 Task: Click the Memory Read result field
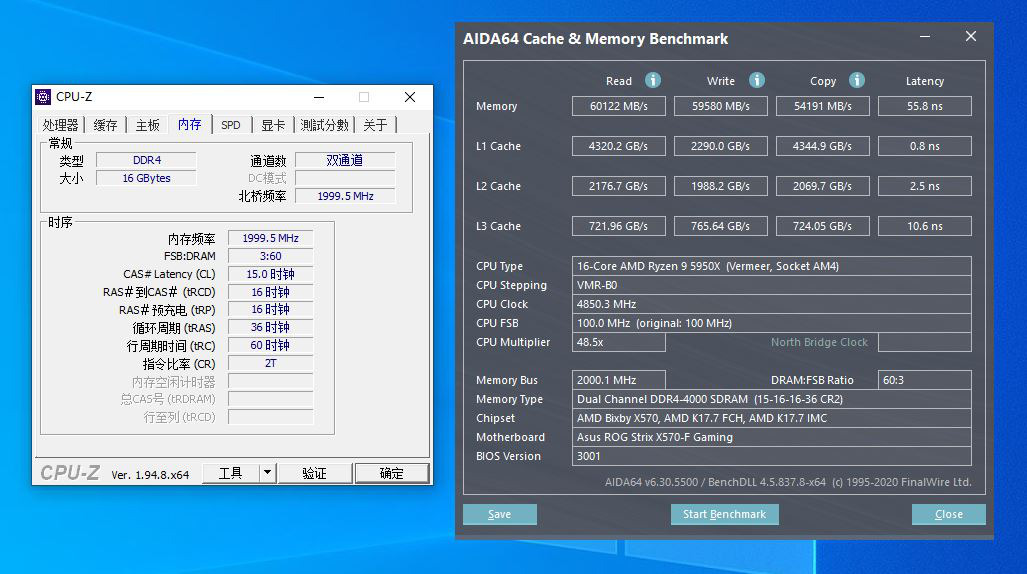point(618,106)
